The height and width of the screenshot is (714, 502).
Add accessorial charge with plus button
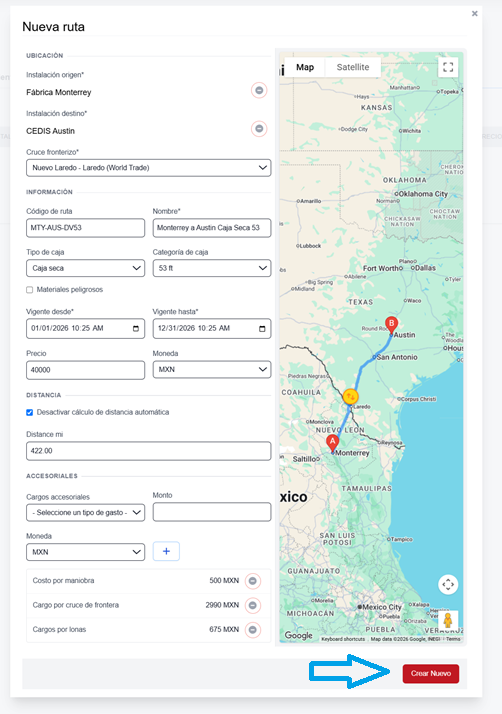(x=166, y=551)
